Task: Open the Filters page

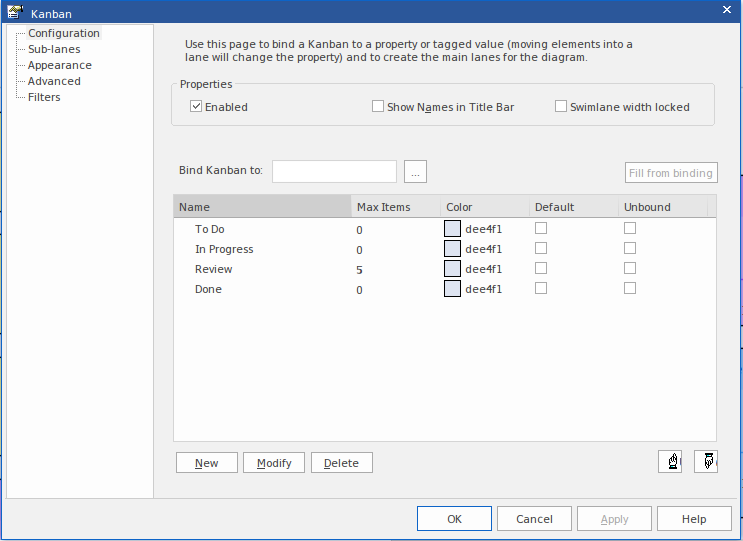Action: [x=44, y=97]
